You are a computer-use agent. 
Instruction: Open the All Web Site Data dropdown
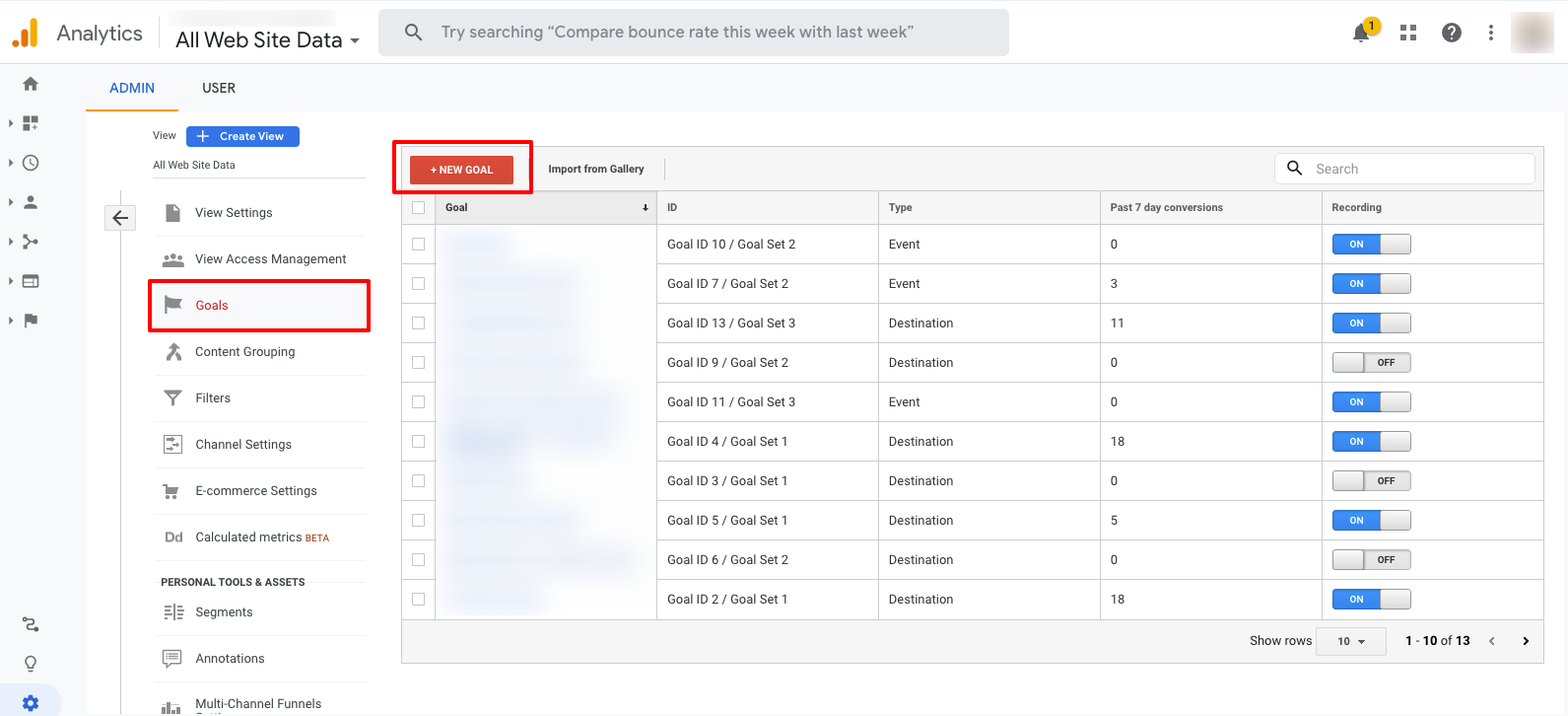click(x=267, y=40)
